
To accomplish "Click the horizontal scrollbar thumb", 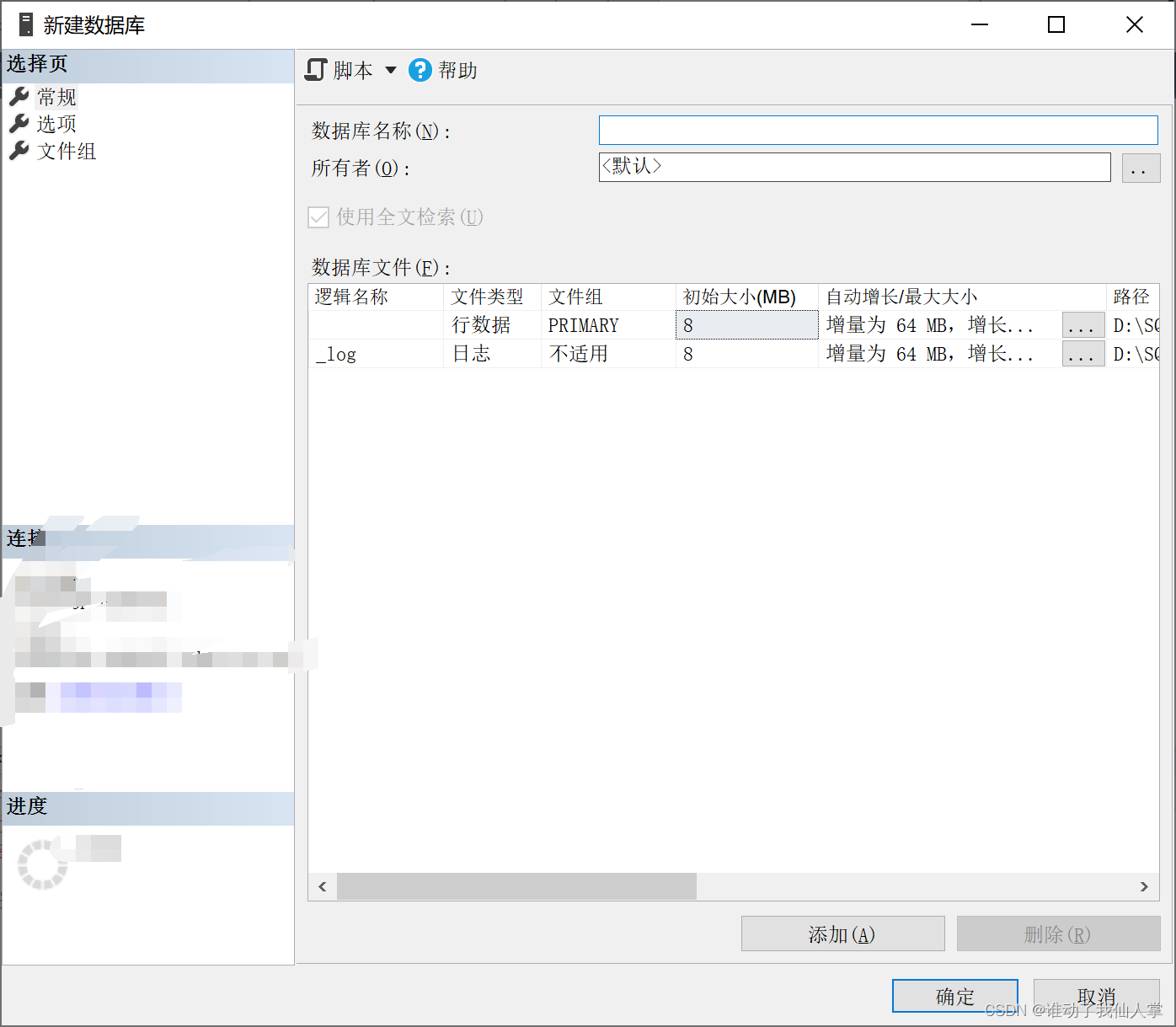I will click(x=516, y=886).
